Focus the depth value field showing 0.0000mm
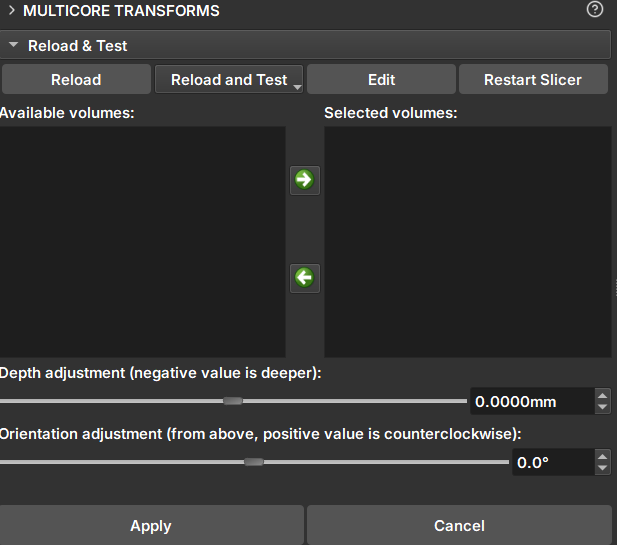The width and height of the screenshot is (617, 545). 528,402
